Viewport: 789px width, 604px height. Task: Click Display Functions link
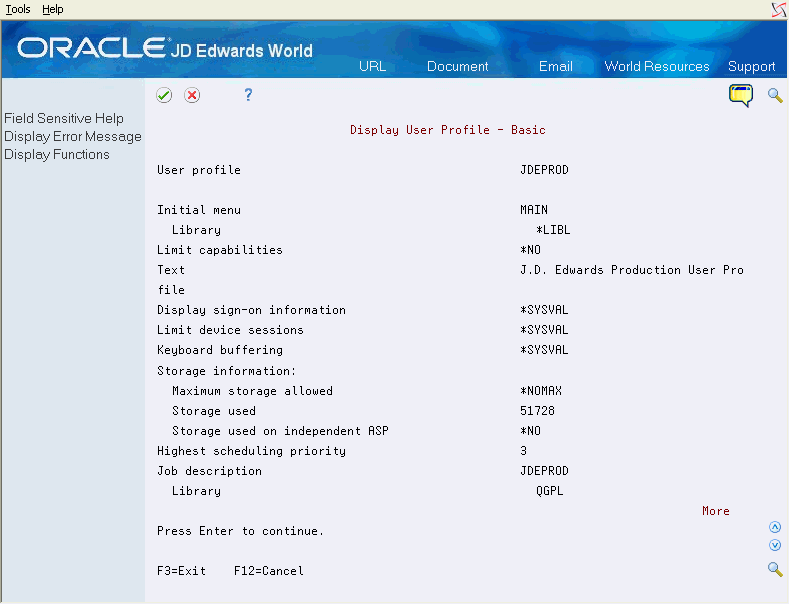[57, 155]
